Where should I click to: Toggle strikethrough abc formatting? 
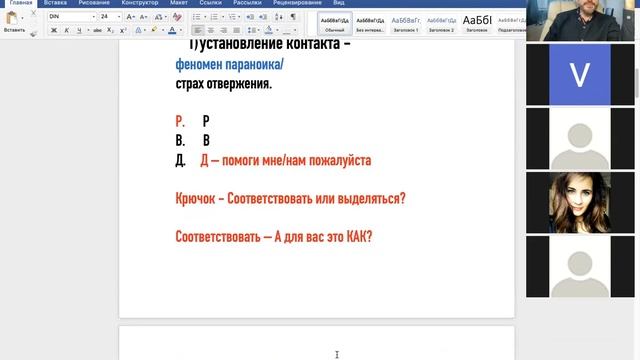click(x=97, y=30)
